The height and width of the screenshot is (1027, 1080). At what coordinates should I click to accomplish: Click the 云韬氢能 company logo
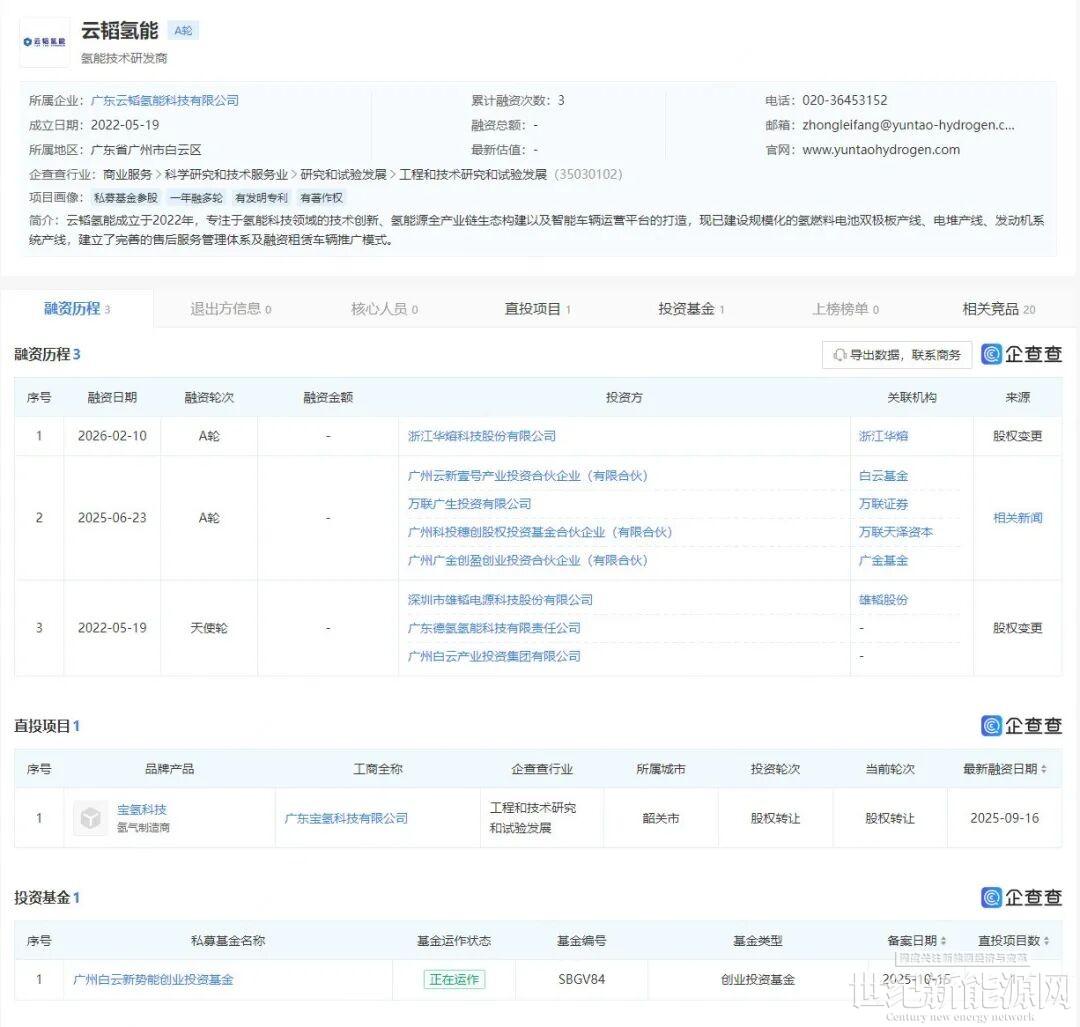45,42
